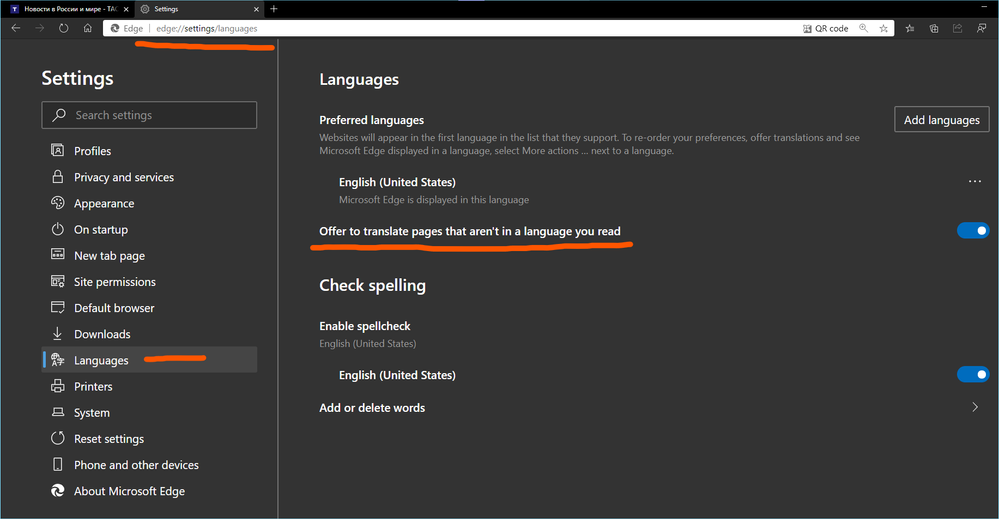
Task: Close the Settings tab
Action: [256, 9]
